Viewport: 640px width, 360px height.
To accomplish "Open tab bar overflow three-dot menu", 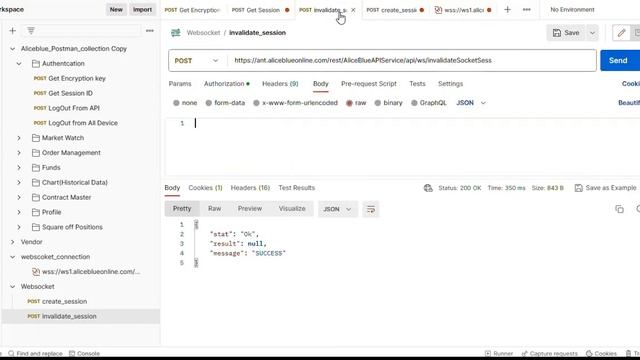I will (527, 9).
